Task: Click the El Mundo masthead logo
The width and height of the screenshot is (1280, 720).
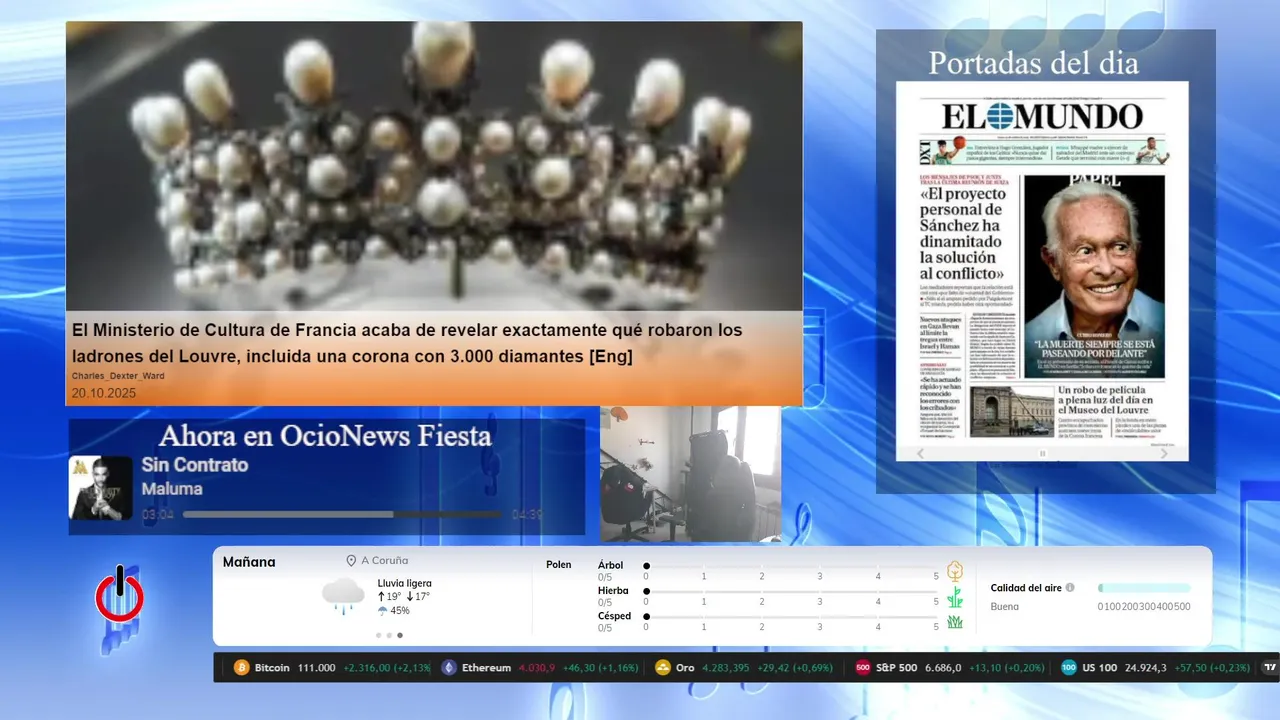Action: [1042, 116]
